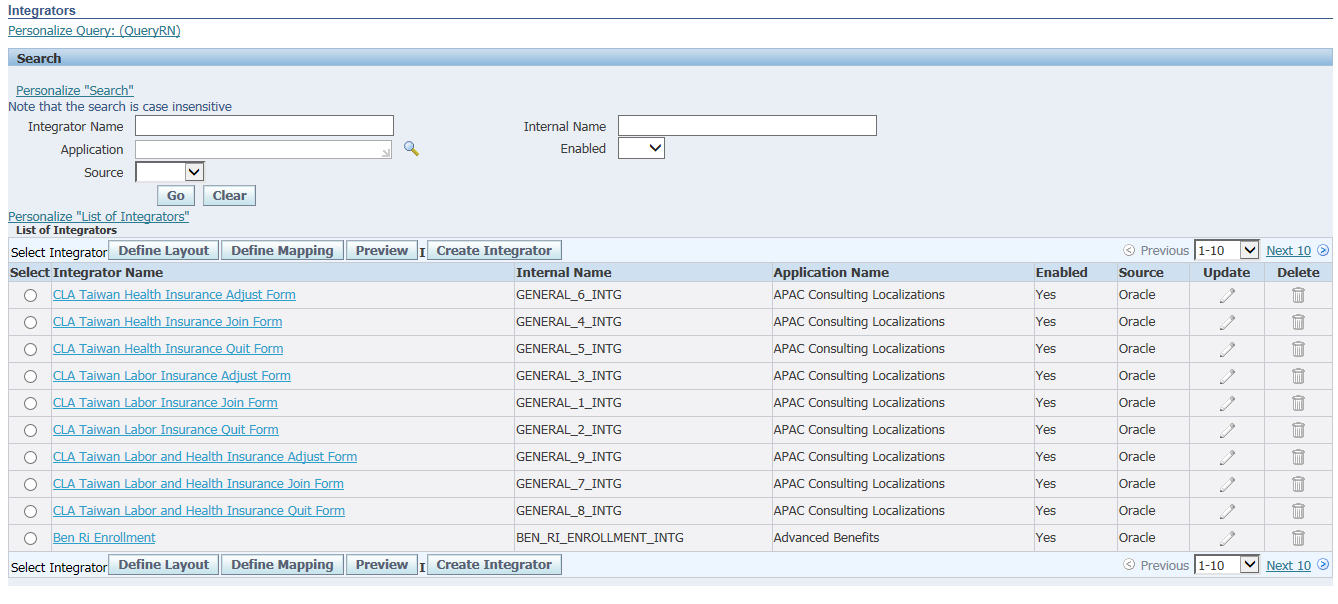1338x604 pixels.
Task: Click the Create Integrator button
Action: pos(493,249)
